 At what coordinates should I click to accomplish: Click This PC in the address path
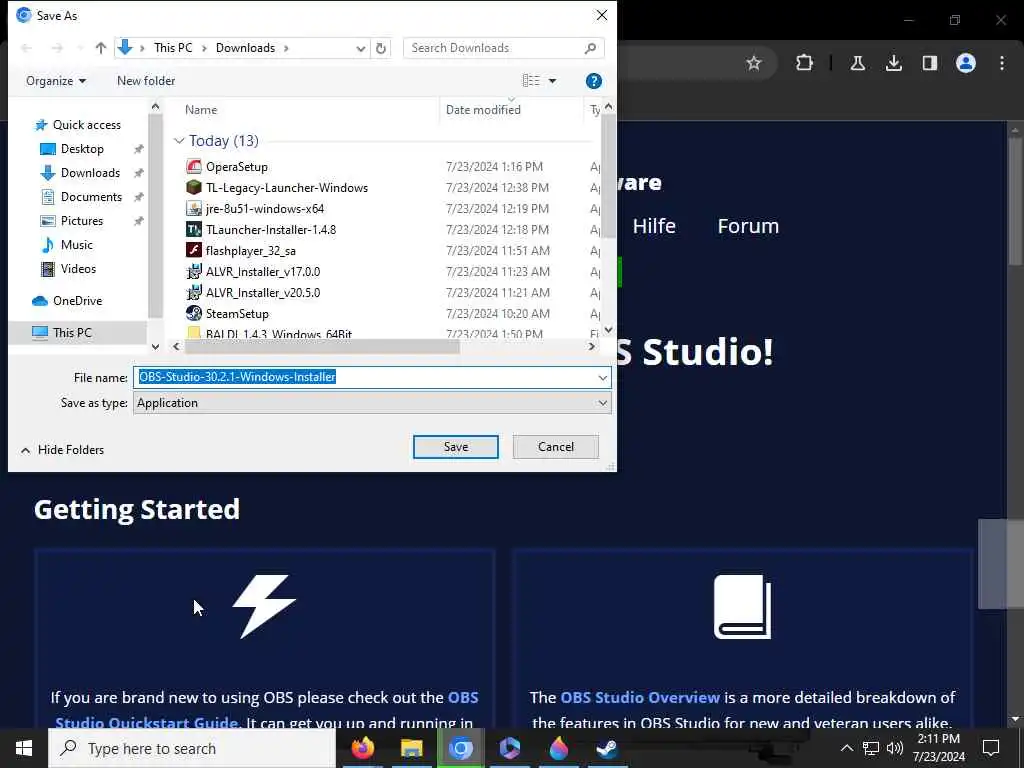(173, 48)
